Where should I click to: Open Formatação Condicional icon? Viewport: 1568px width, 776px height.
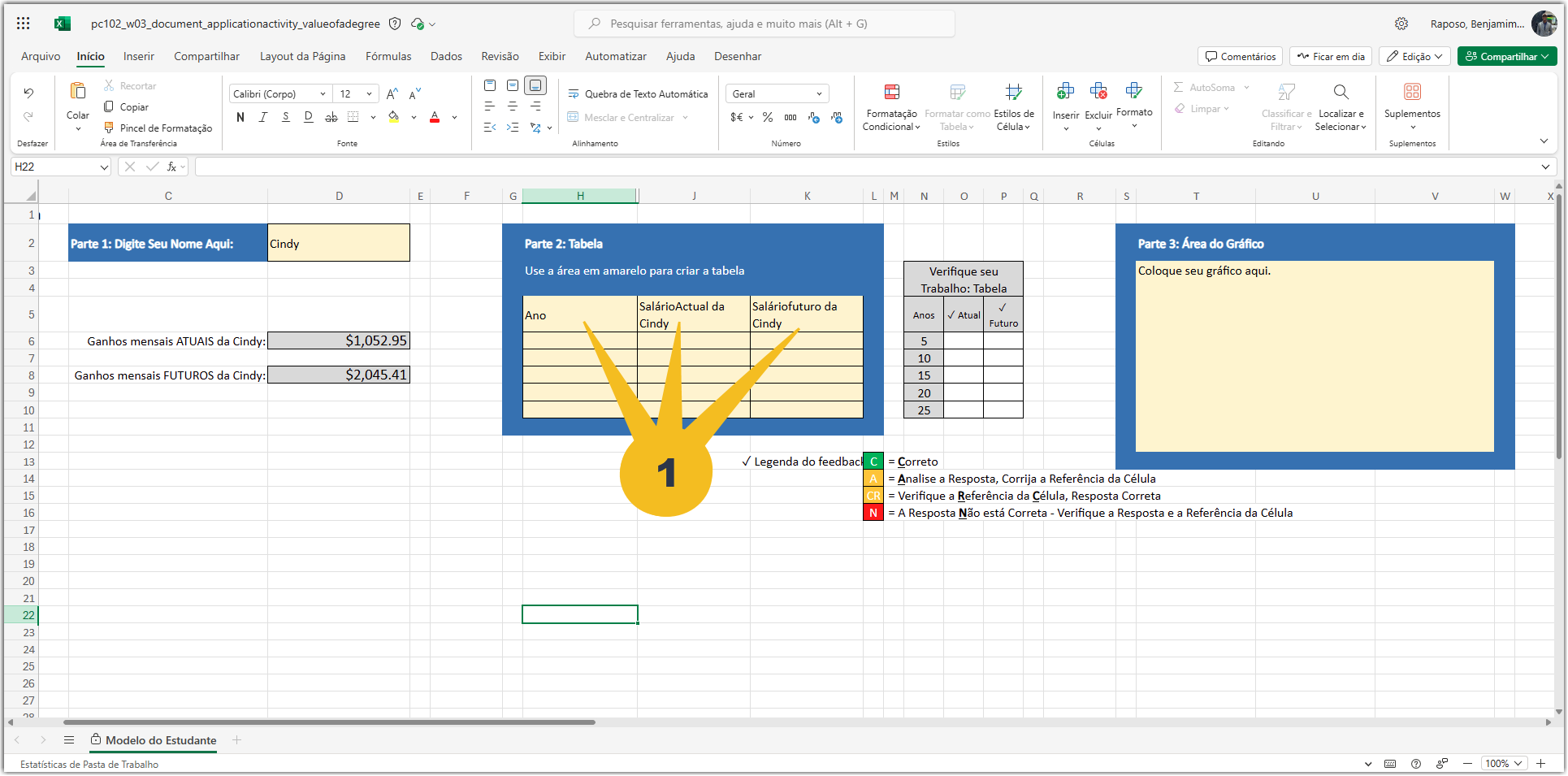[x=891, y=92]
